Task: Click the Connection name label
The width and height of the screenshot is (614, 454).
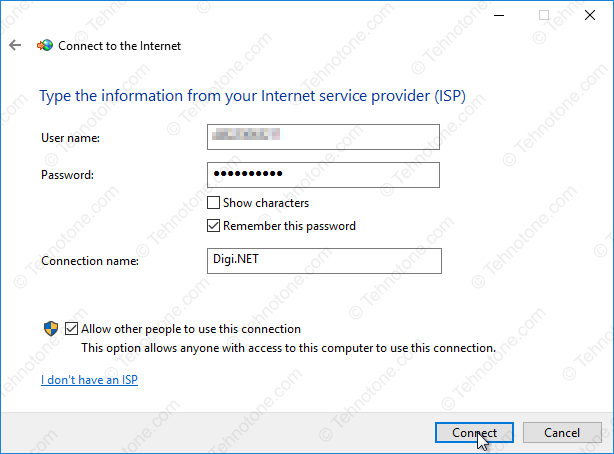Action: point(90,261)
